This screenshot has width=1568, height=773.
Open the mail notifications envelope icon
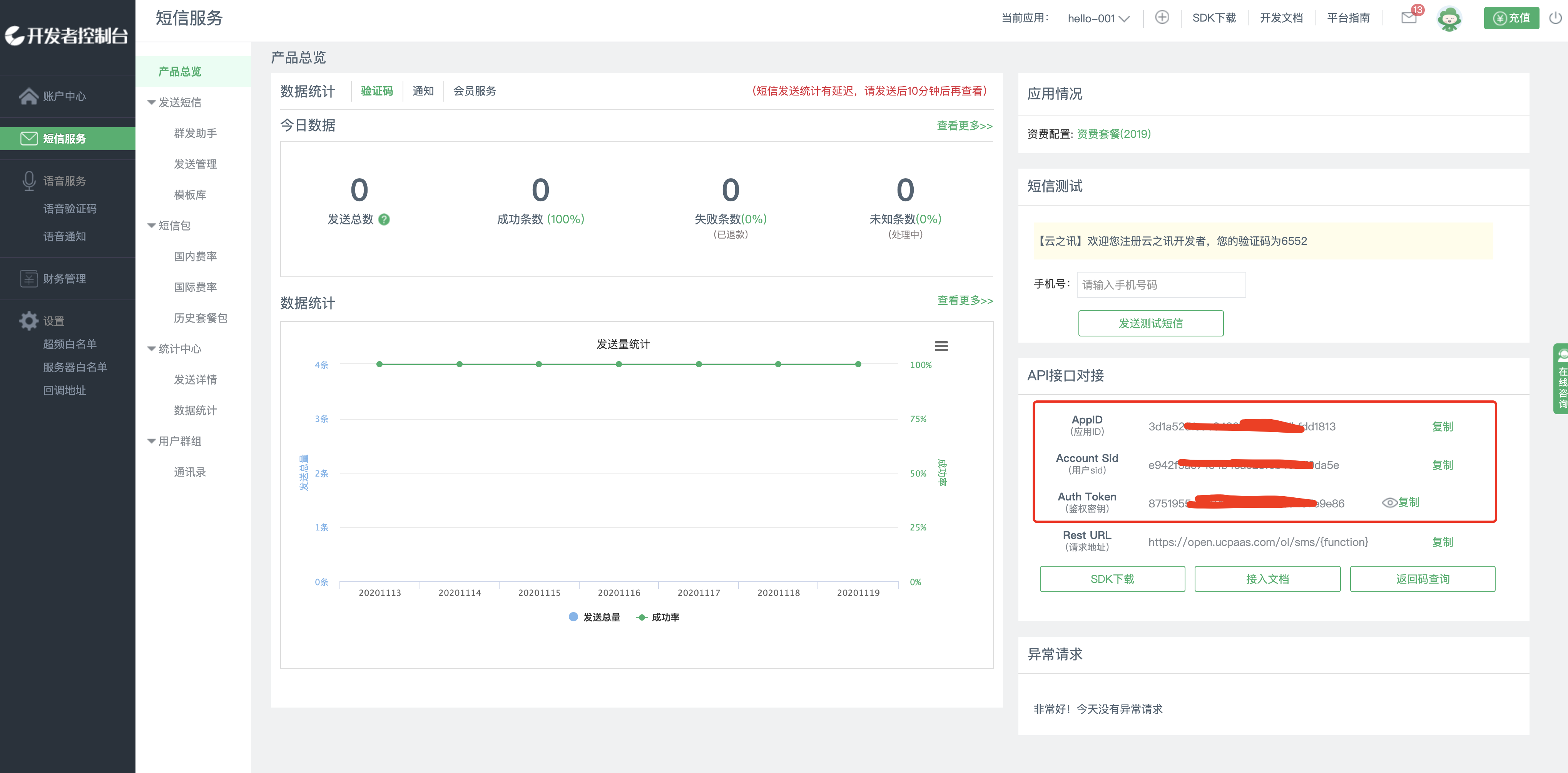pos(1408,18)
